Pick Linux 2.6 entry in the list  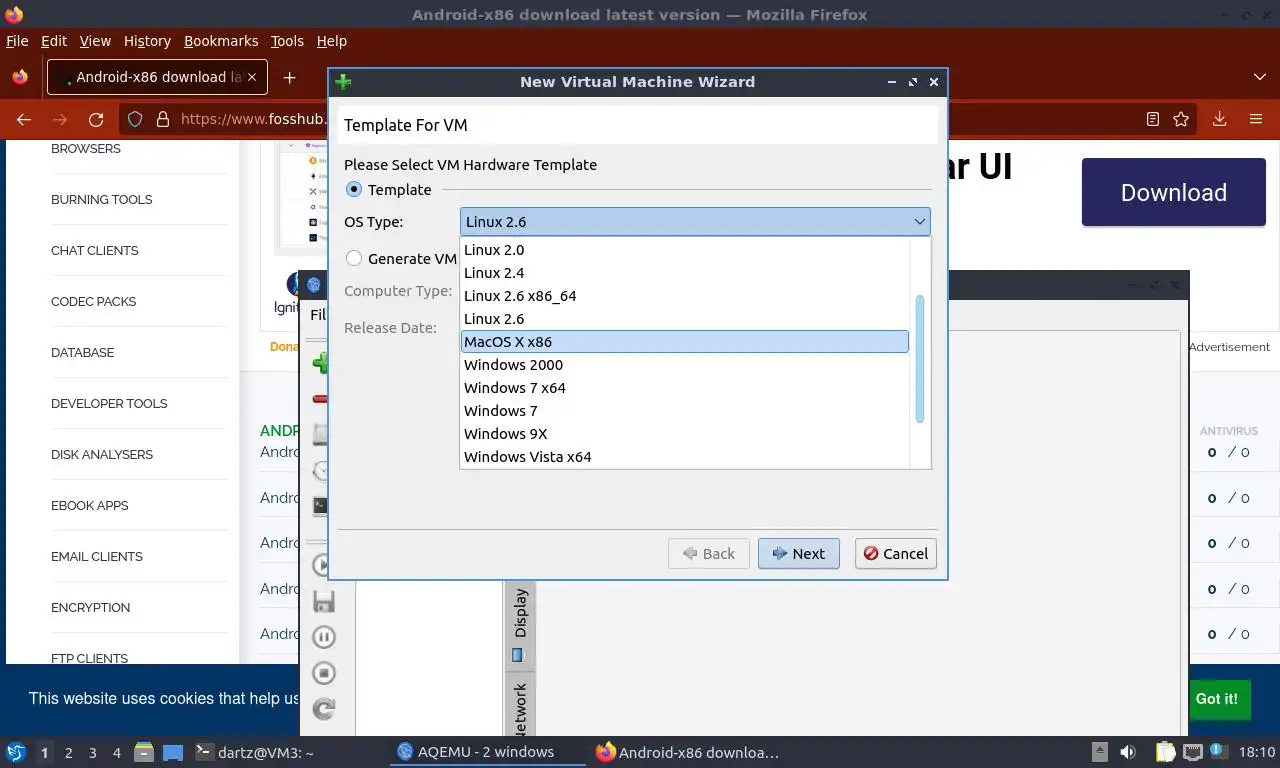[x=685, y=319]
